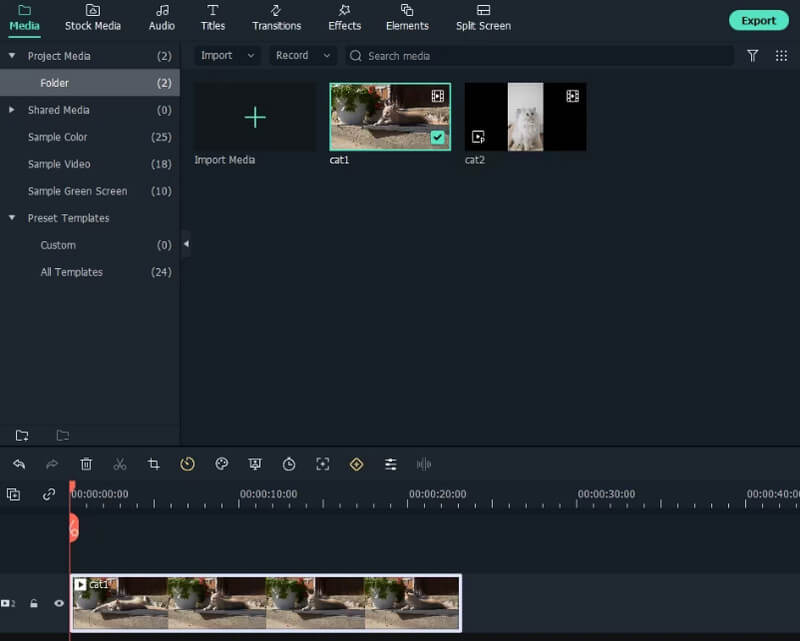Expand the Shared Media tree

[12, 110]
